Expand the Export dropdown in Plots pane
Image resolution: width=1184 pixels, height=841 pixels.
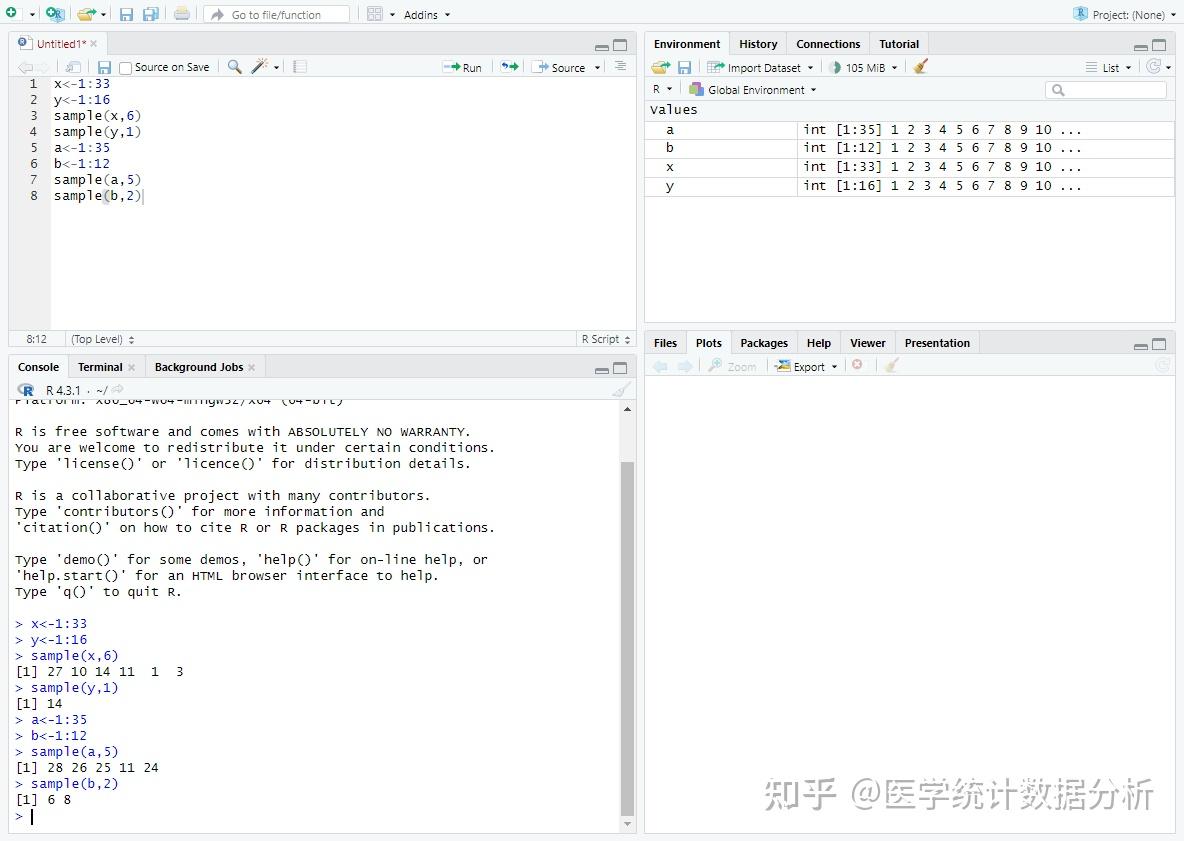point(805,366)
